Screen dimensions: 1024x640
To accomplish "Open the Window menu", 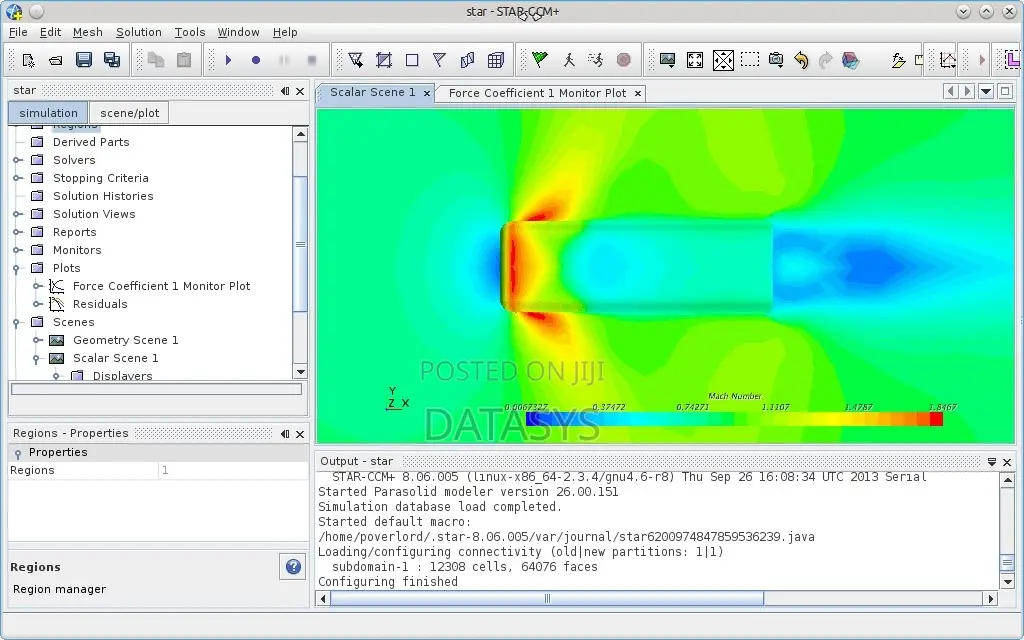I will click(x=238, y=32).
